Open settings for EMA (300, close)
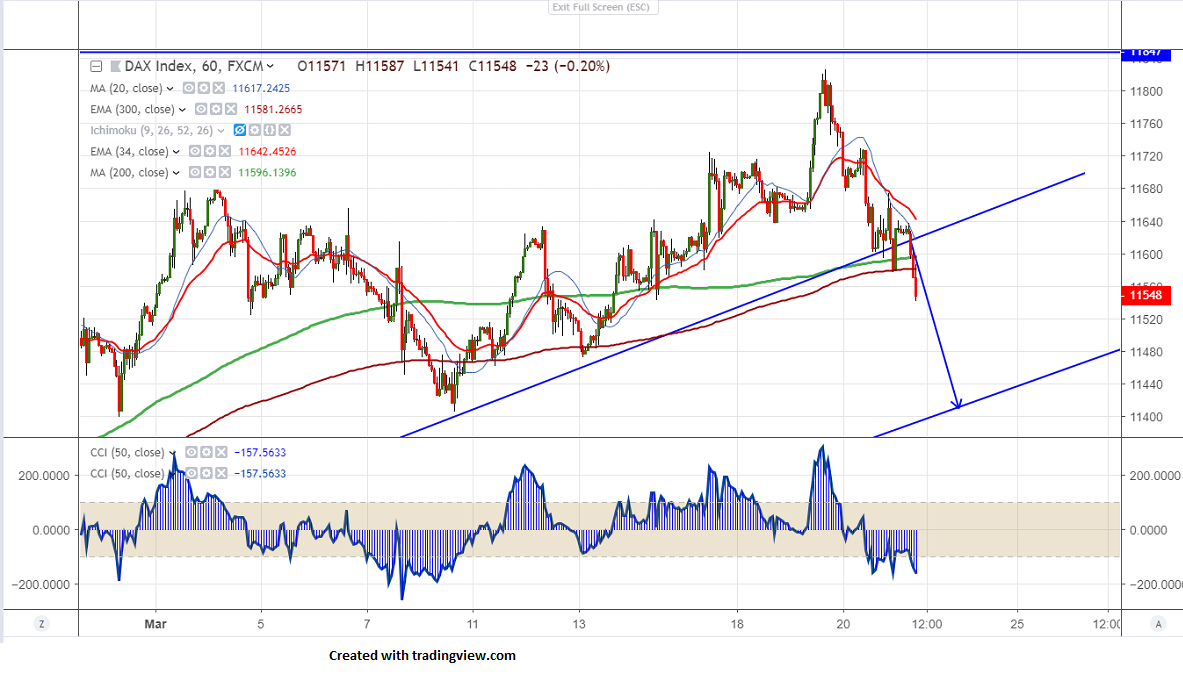Viewport: 1183px width, 678px height. [x=216, y=109]
